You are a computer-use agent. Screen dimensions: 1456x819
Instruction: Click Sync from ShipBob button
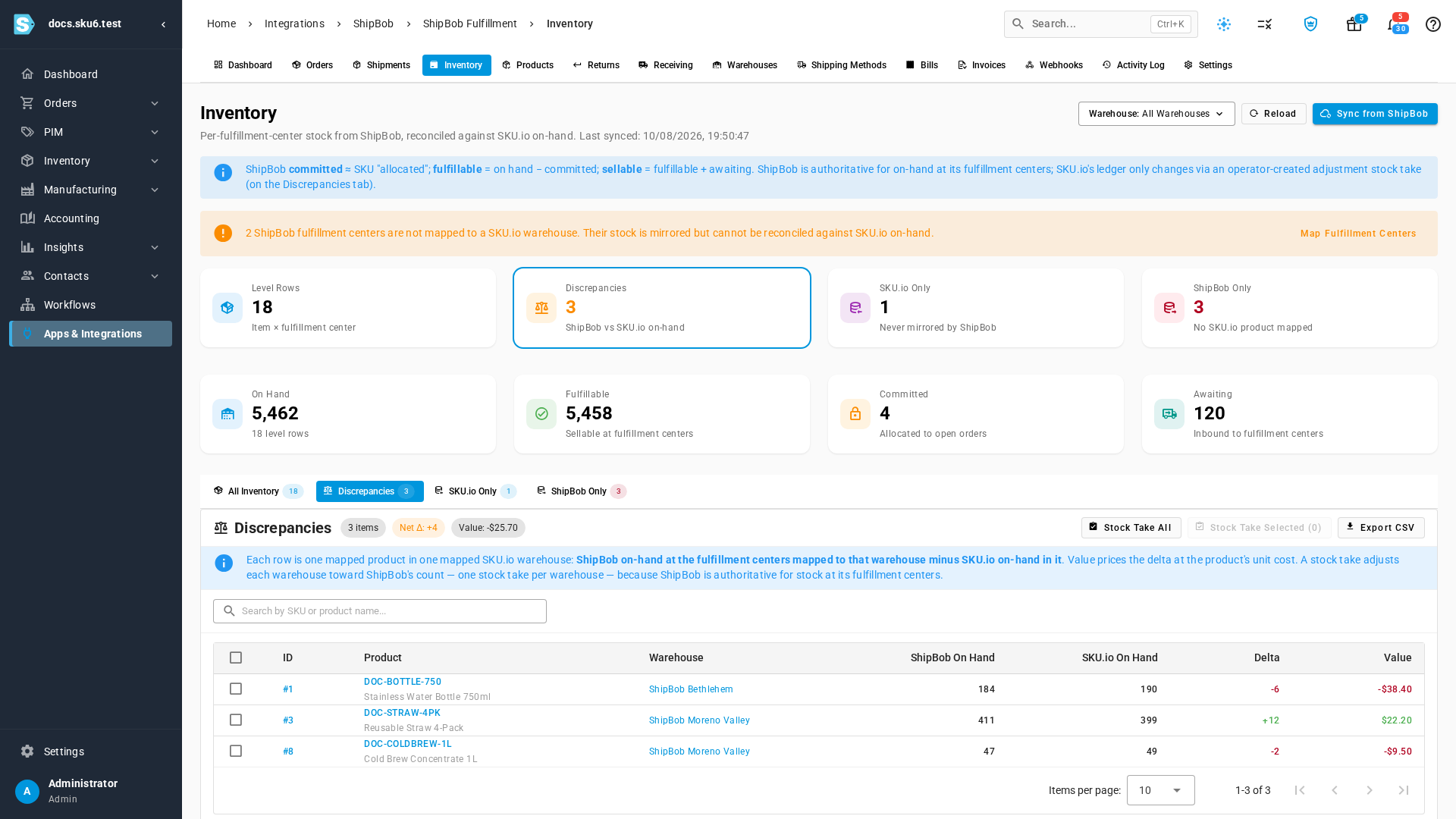tap(1375, 114)
